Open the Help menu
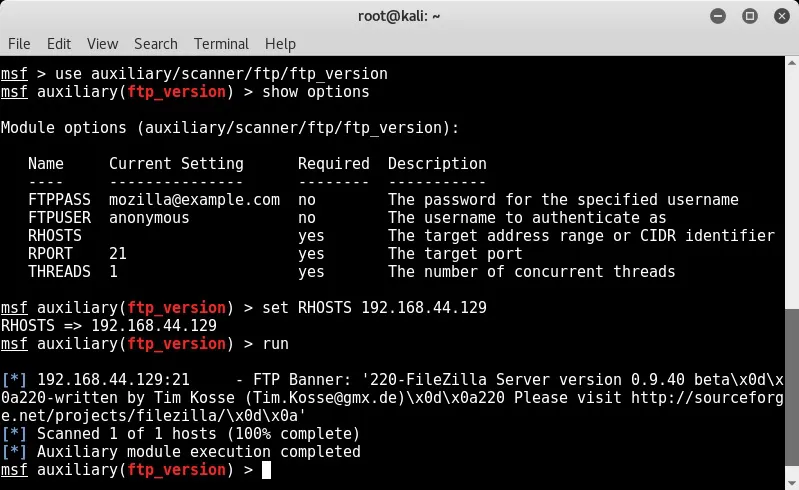The image size is (799, 490). 280,44
